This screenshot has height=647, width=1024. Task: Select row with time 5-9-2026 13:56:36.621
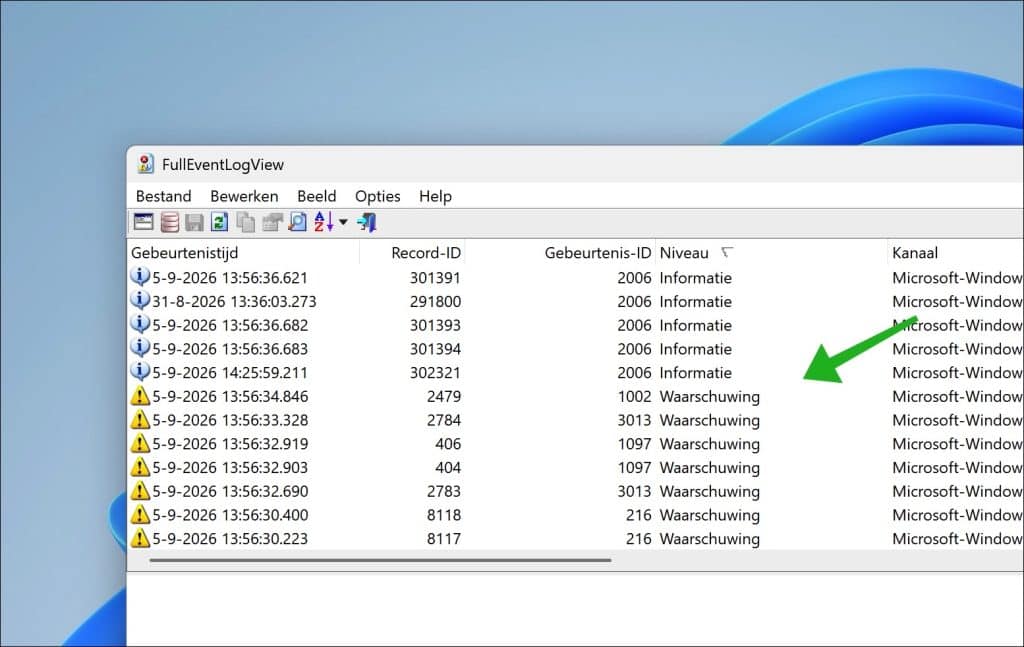coord(575,277)
